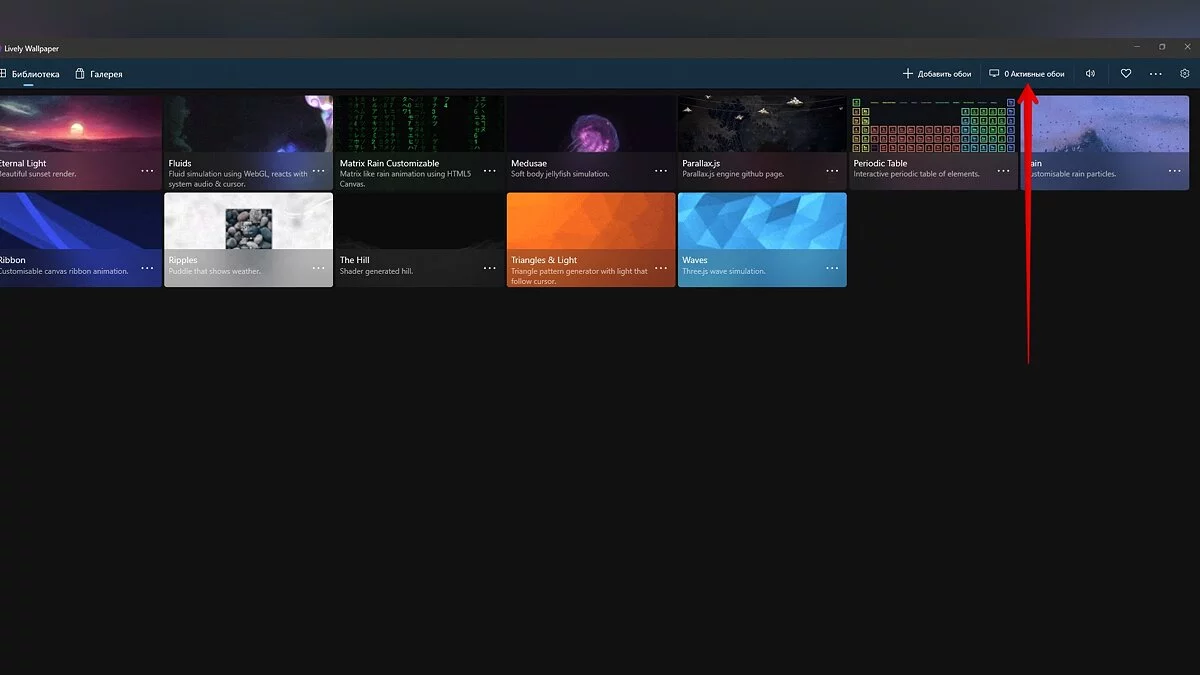Open Matrix Rain Customizable more options
Image resolution: width=1200 pixels, height=675 pixels.
tap(490, 171)
